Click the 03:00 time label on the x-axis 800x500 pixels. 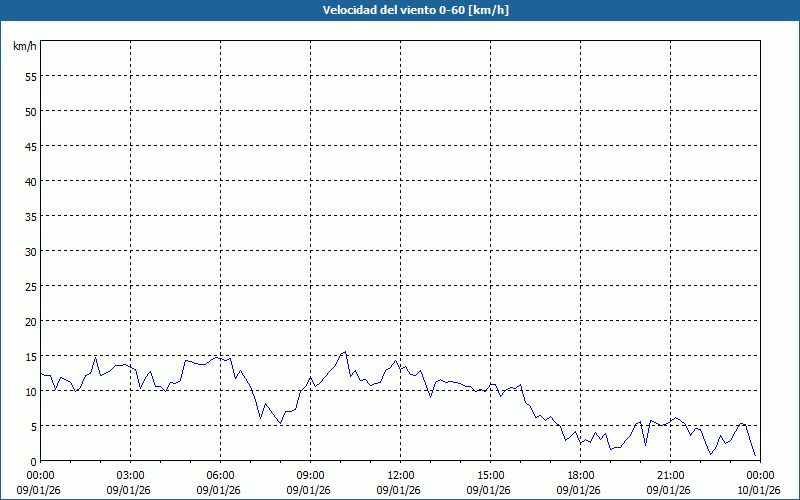pos(130,475)
